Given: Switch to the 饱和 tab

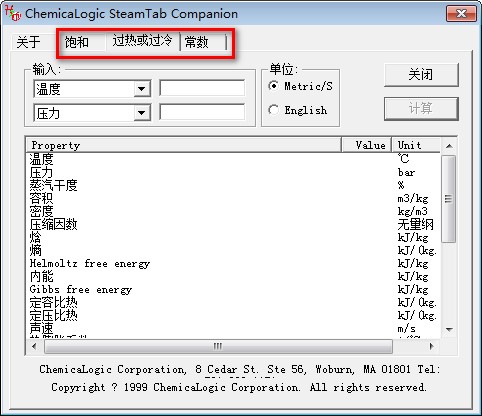Looking at the screenshot, I should 77,42.
